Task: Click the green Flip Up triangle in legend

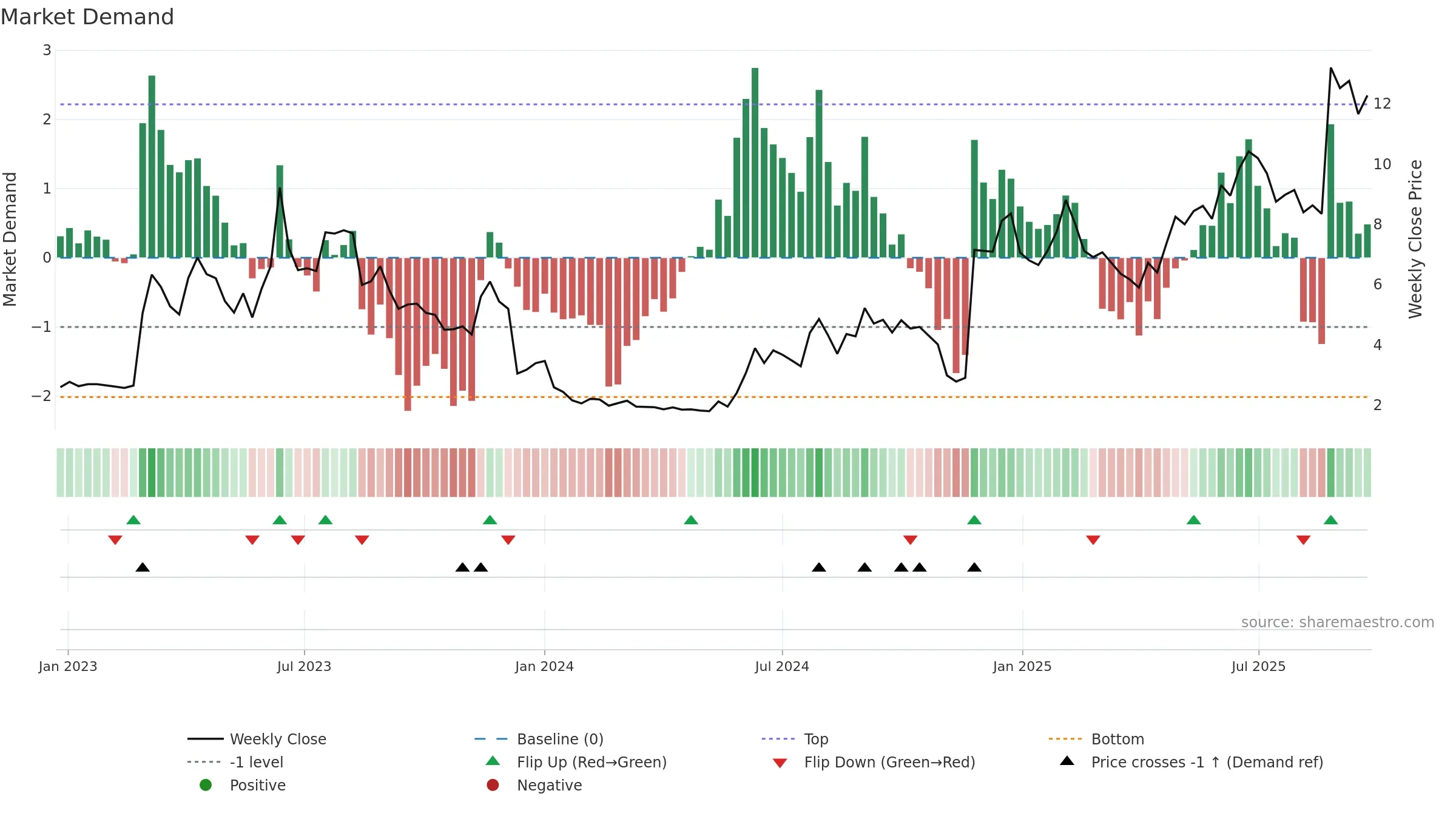Action: [x=493, y=761]
